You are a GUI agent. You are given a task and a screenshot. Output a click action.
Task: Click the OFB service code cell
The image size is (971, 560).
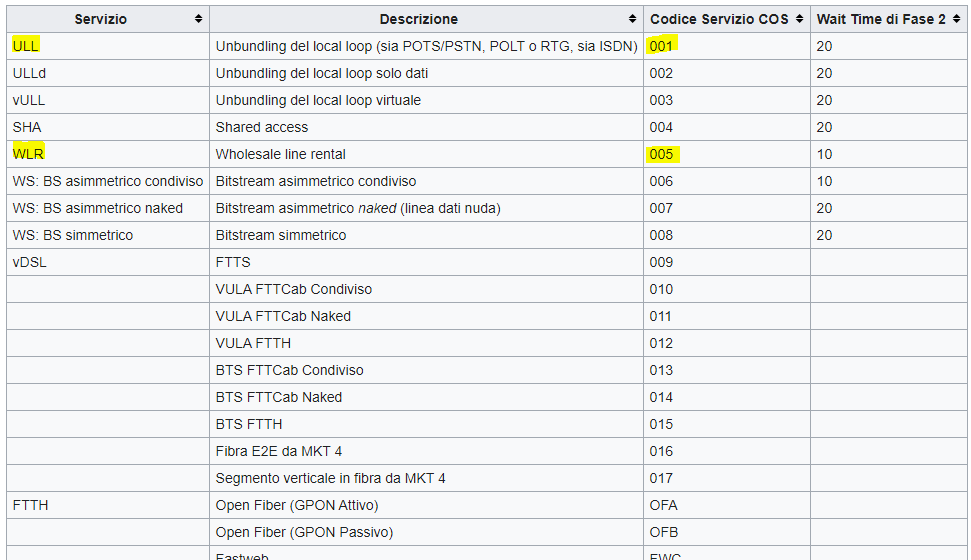pos(664,532)
